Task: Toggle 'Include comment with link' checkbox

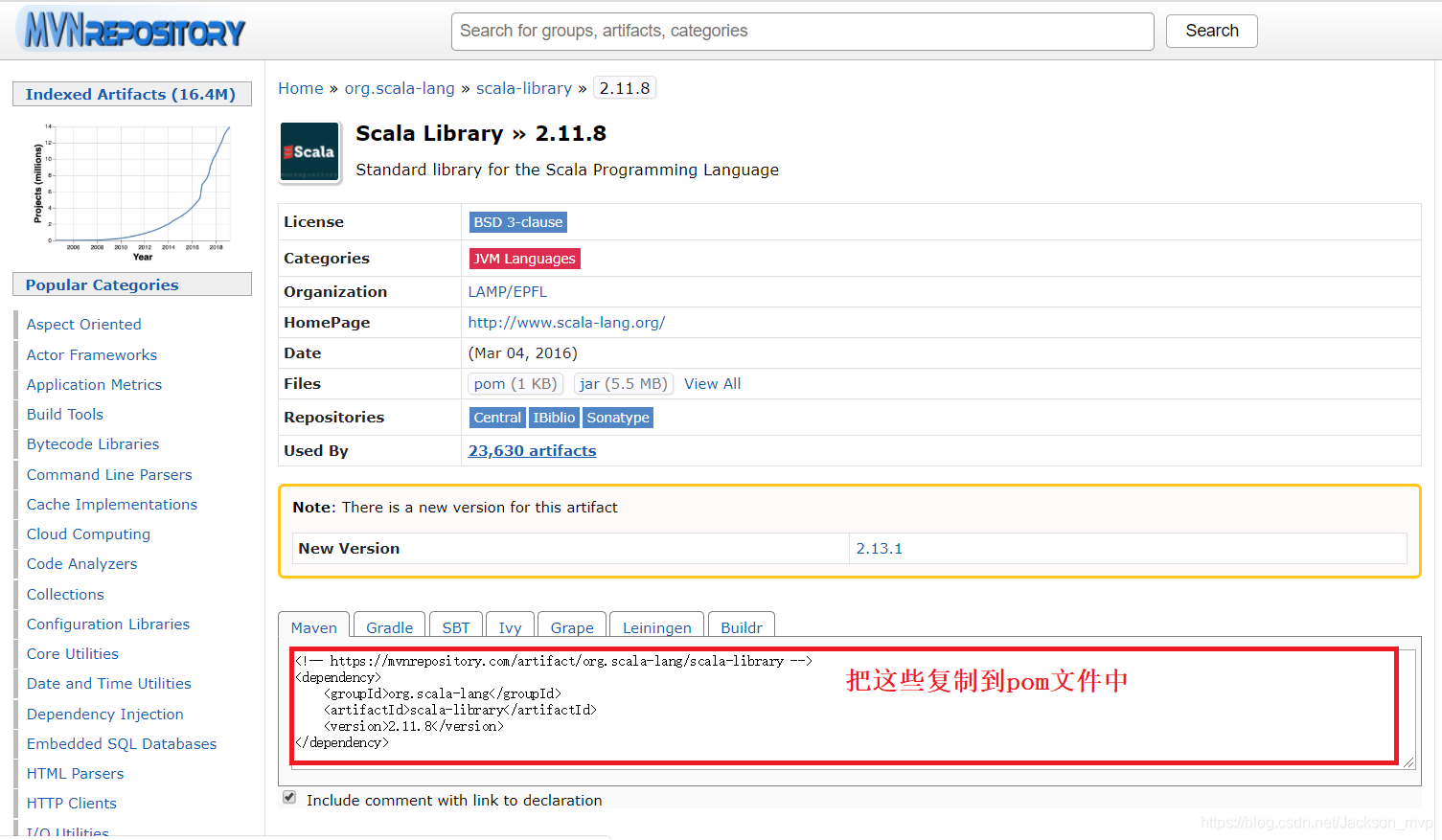Action: pos(289,798)
